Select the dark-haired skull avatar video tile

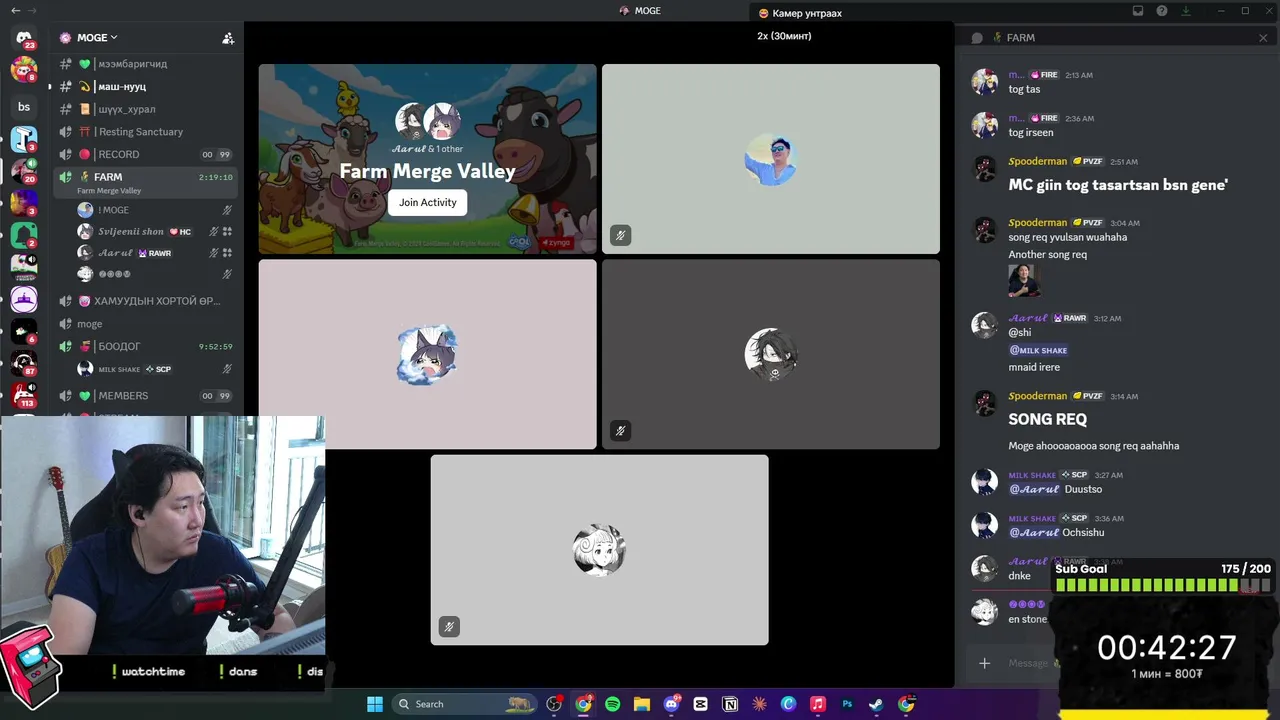click(x=771, y=354)
